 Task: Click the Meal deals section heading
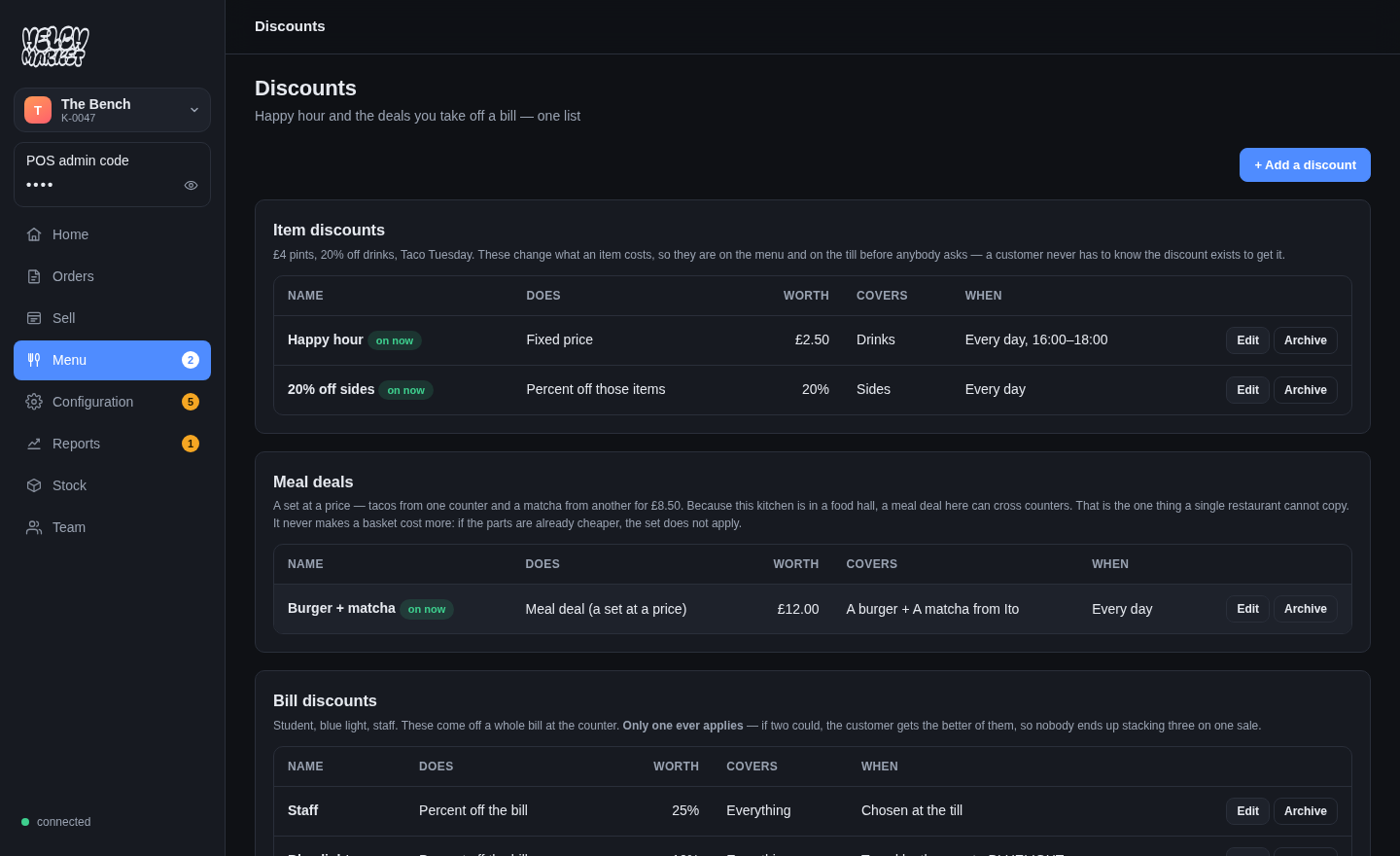[313, 481]
